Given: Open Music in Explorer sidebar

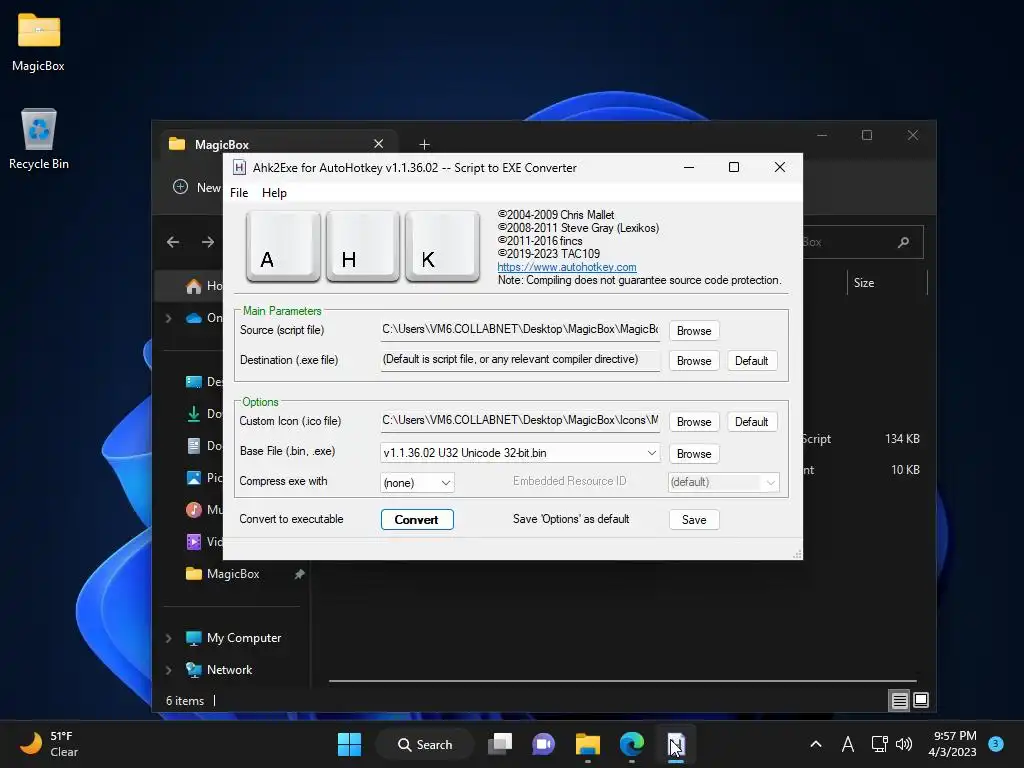Looking at the screenshot, I should point(204,509).
